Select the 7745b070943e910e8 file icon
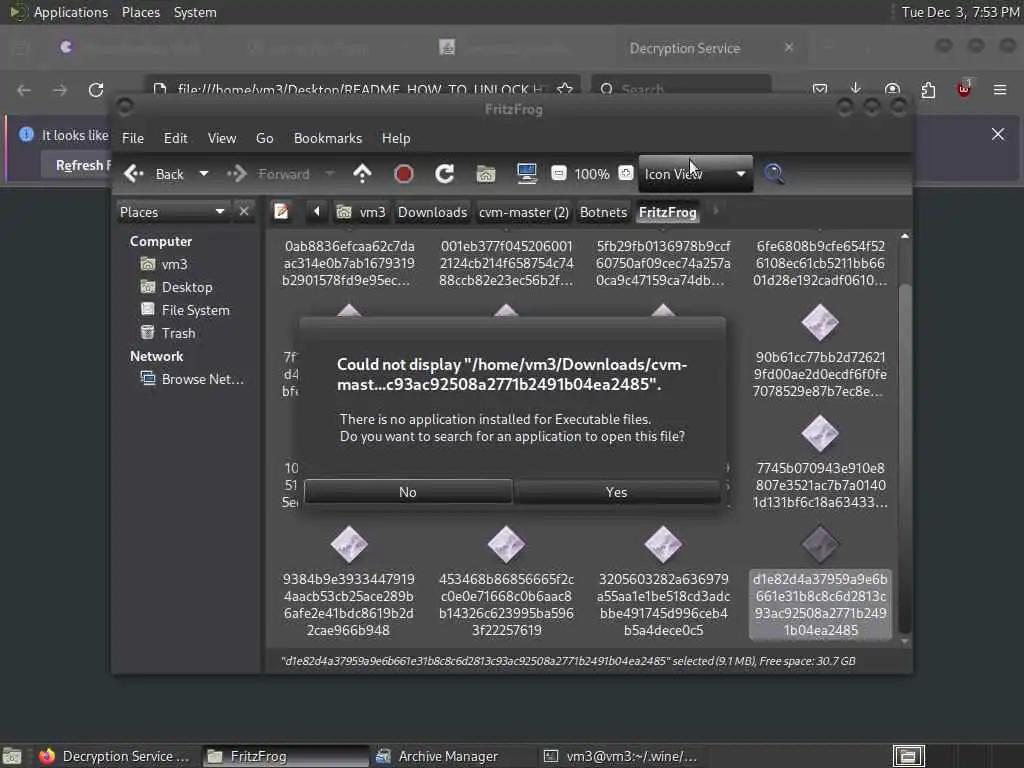 click(820, 434)
